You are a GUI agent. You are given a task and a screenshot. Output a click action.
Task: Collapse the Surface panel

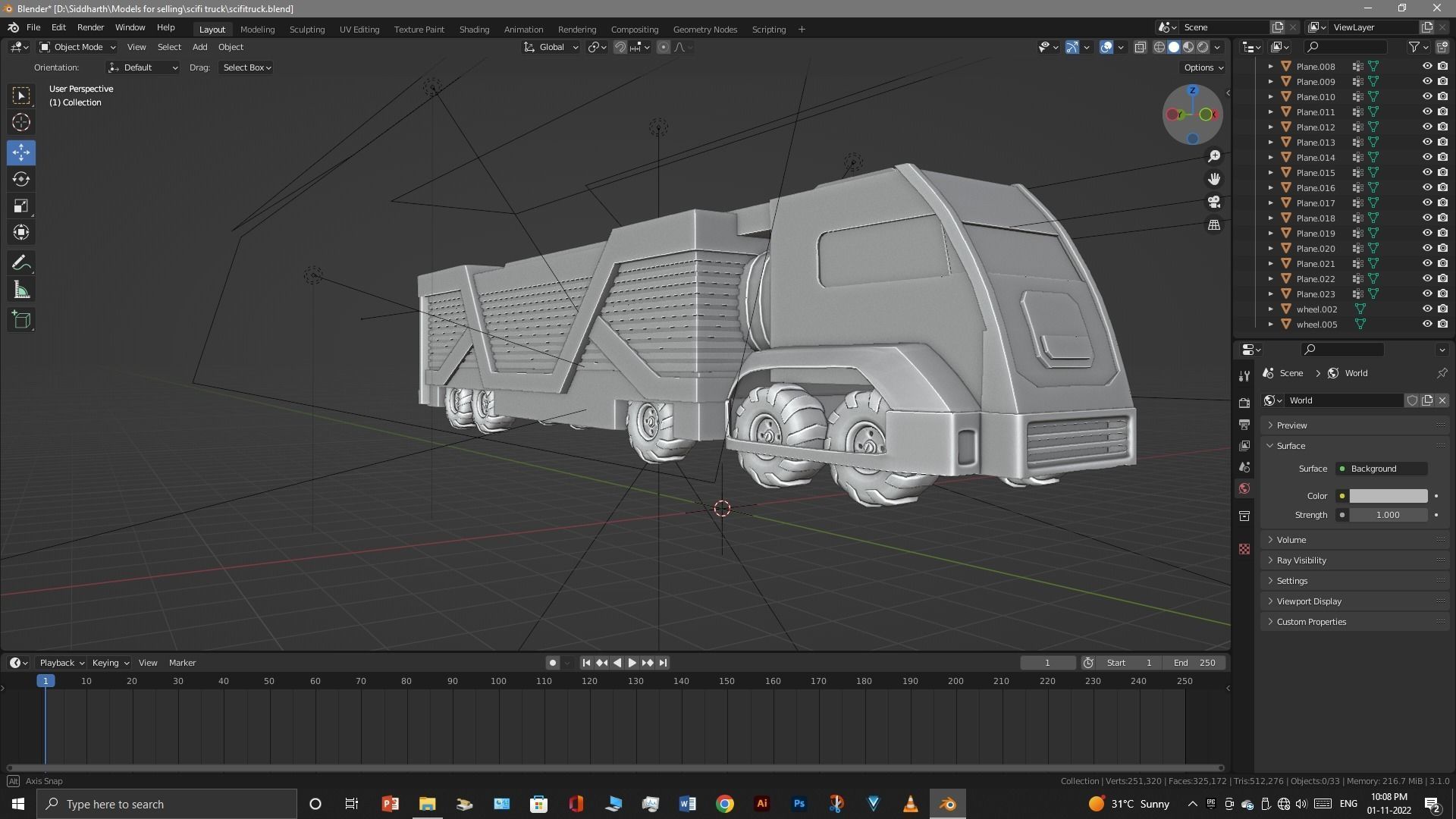(1354, 446)
